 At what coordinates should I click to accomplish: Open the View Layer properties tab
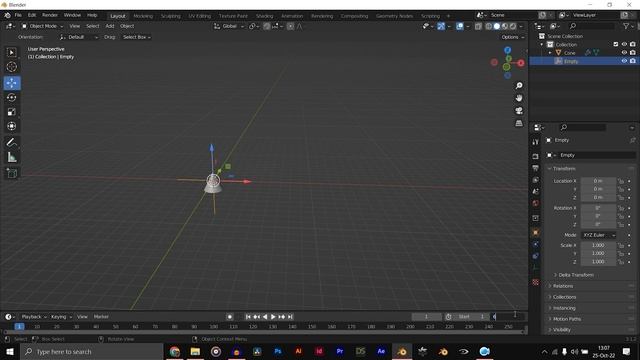[536, 180]
